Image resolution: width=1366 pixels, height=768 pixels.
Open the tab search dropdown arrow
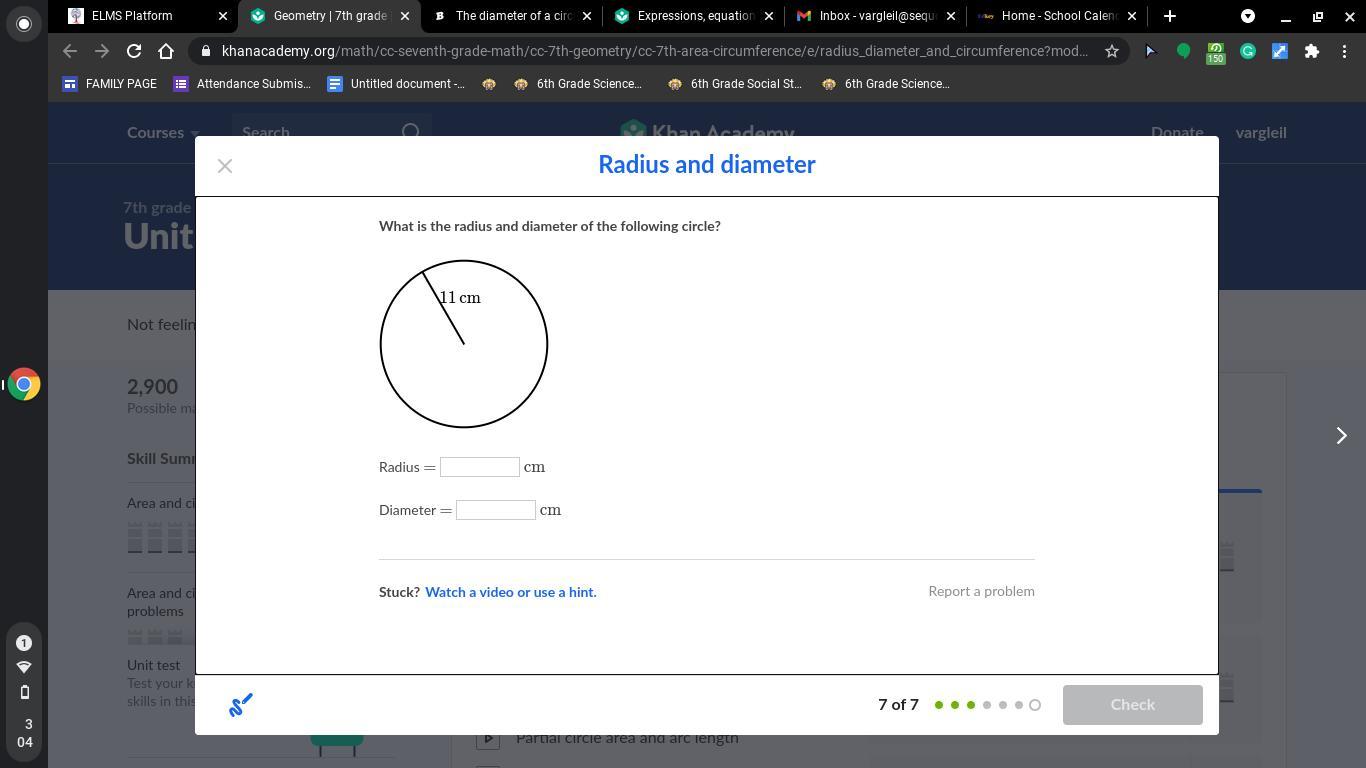tap(1248, 16)
